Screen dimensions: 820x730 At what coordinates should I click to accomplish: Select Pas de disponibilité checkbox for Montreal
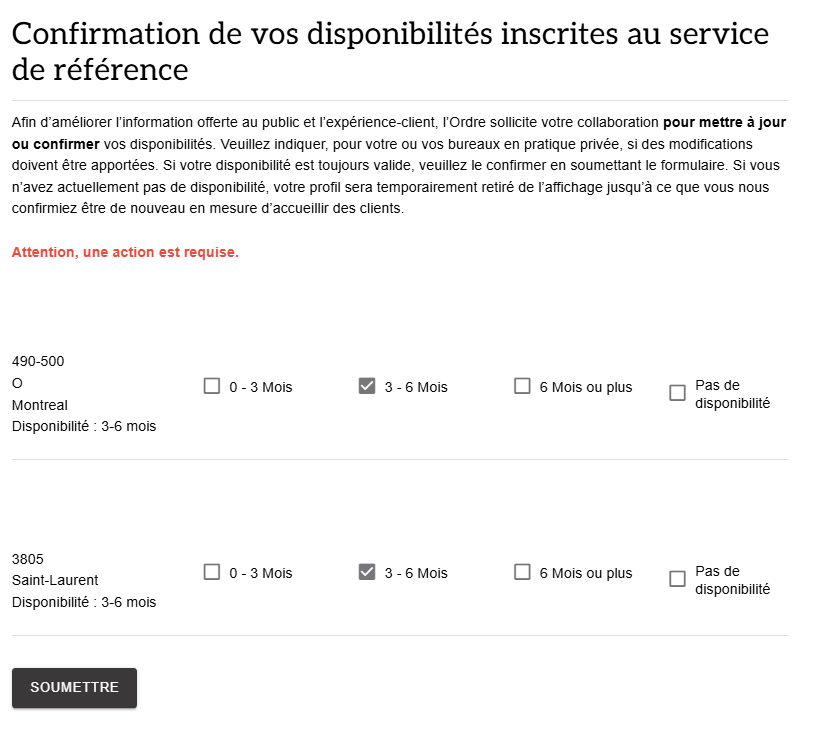[x=678, y=393]
